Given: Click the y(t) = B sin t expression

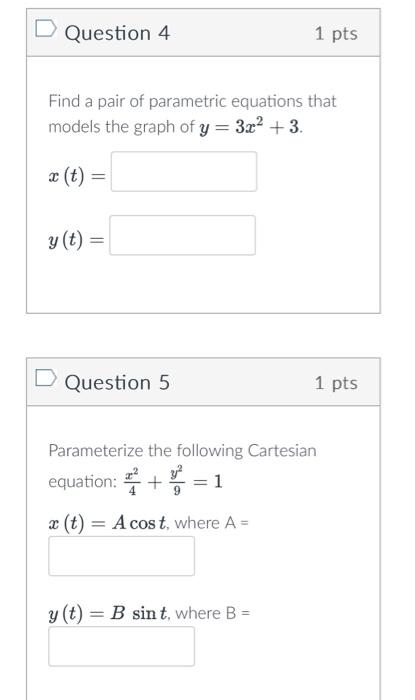Looking at the screenshot, I should tap(109, 613).
